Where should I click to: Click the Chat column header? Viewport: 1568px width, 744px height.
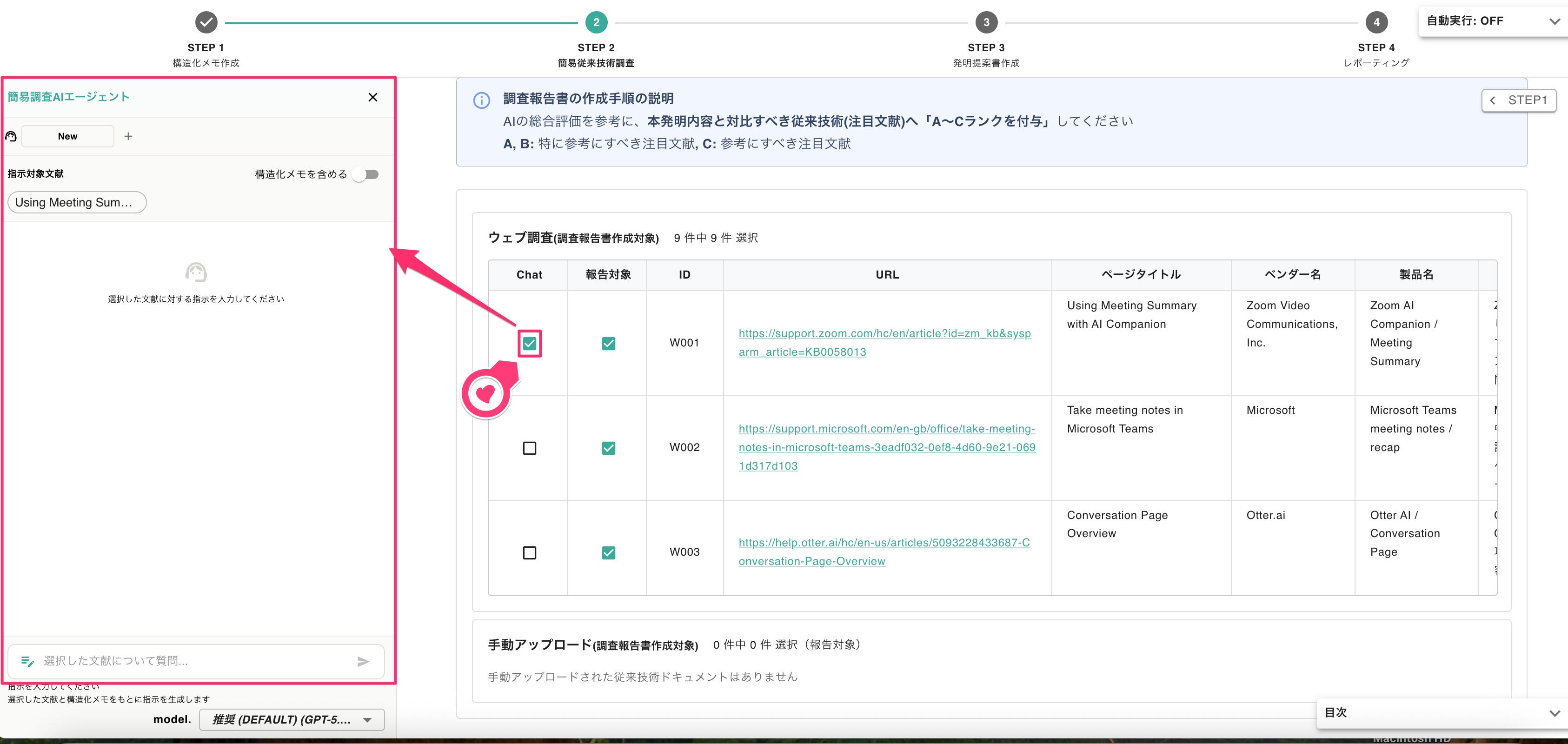pos(528,275)
